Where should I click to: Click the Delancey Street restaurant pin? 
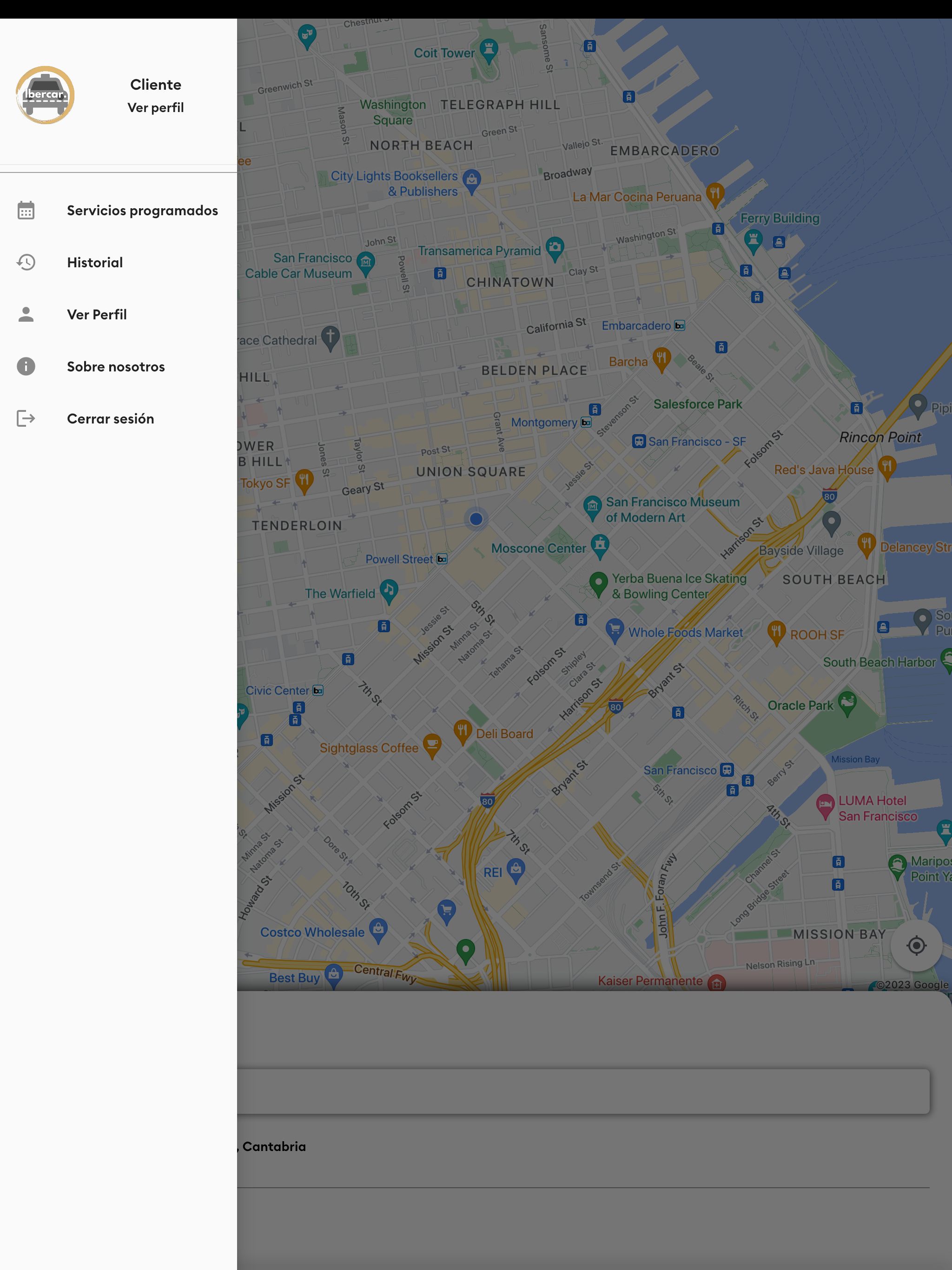pyautogui.click(x=866, y=545)
